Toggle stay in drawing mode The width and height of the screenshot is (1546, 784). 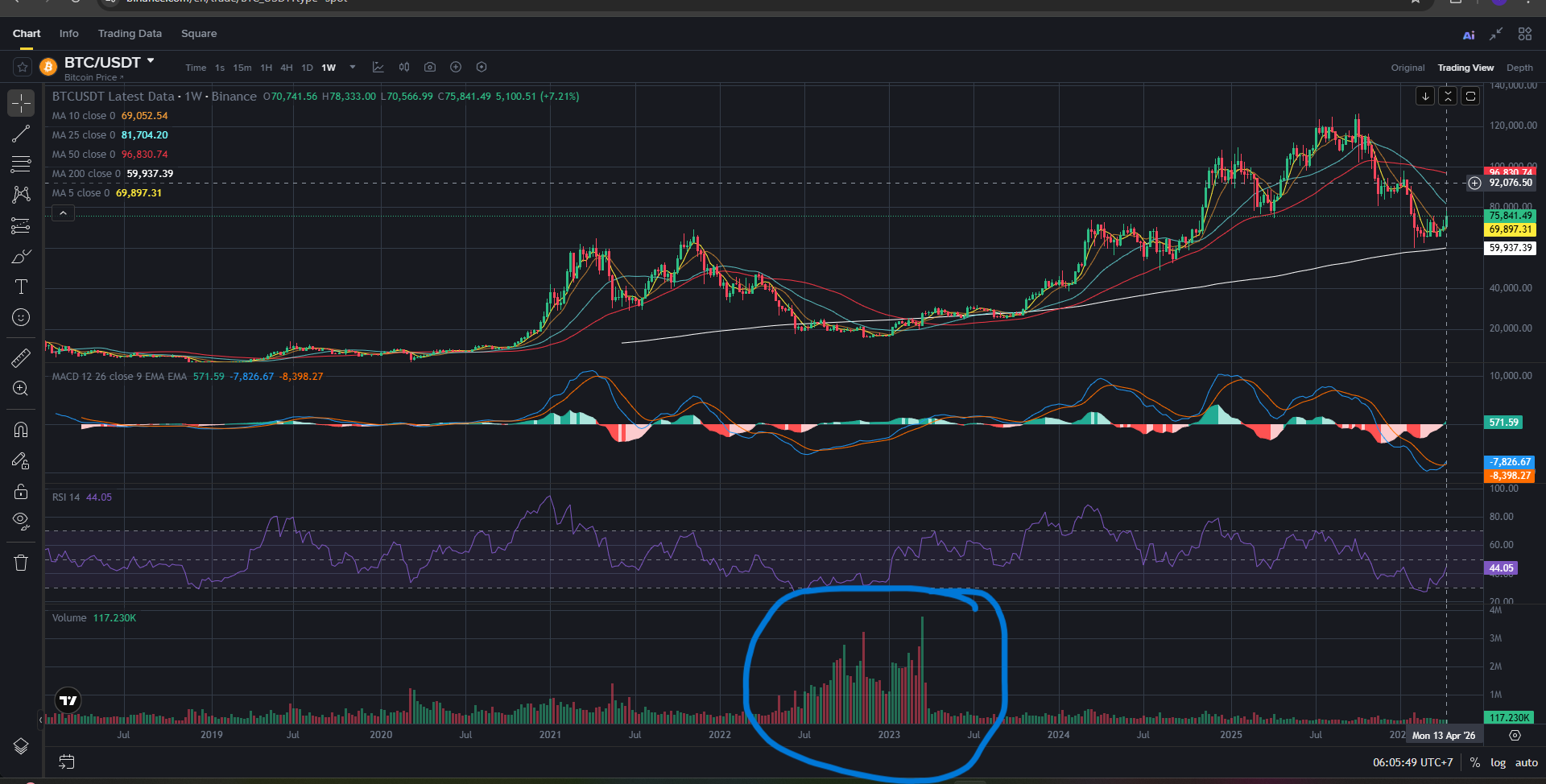tap(21, 460)
